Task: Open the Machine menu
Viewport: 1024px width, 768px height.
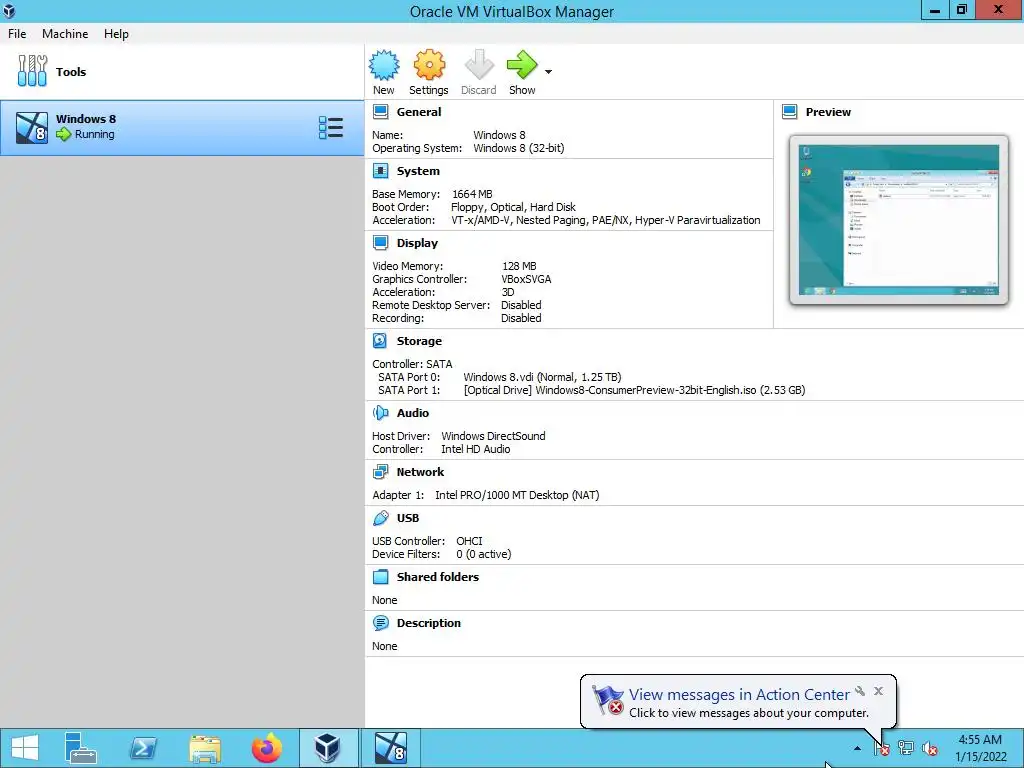Action: click(65, 34)
